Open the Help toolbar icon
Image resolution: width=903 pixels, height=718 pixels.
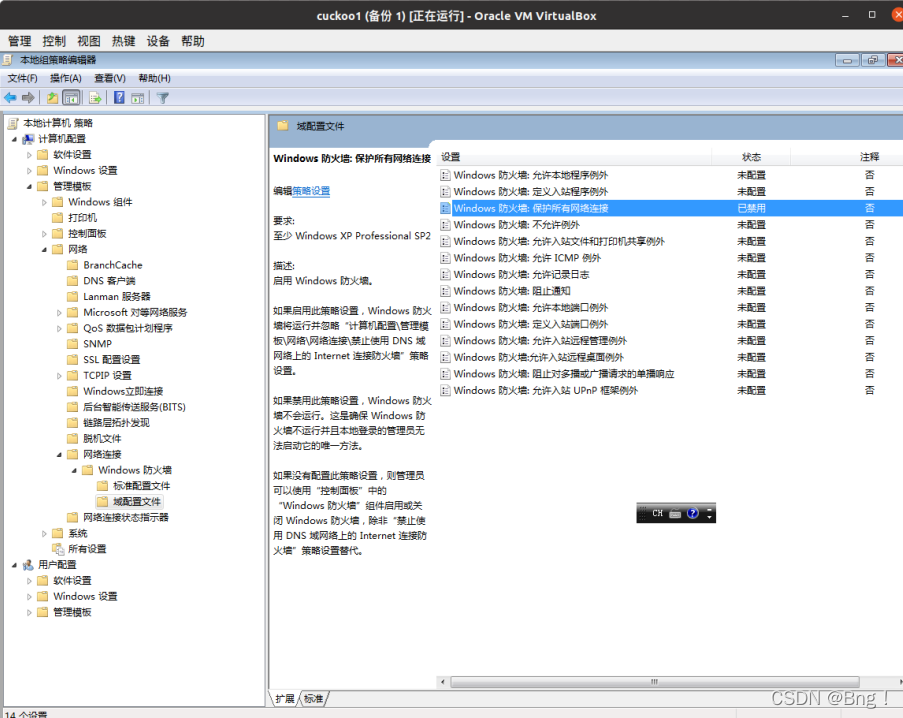click(119, 98)
